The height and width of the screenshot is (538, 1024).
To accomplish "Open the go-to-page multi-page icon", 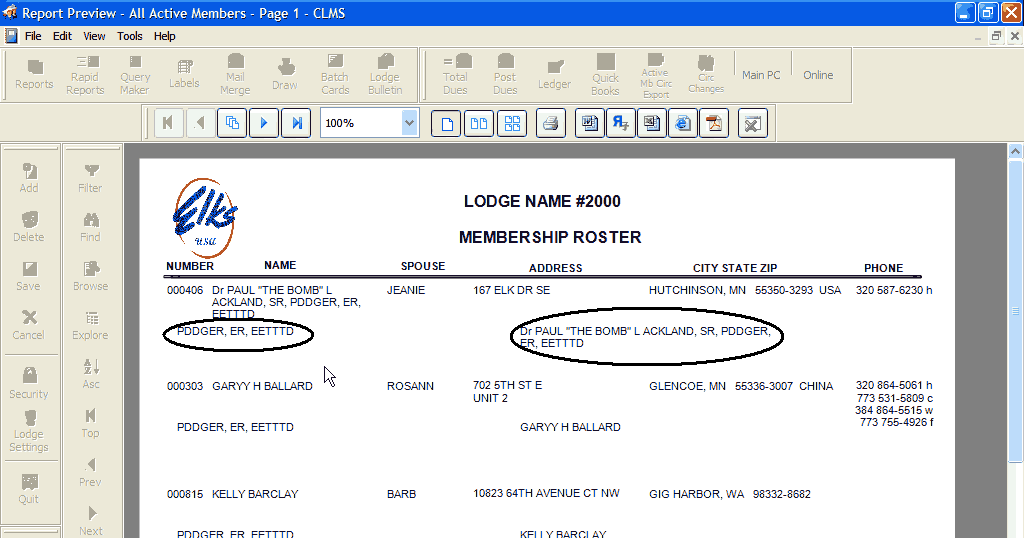I will pos(232,123).
